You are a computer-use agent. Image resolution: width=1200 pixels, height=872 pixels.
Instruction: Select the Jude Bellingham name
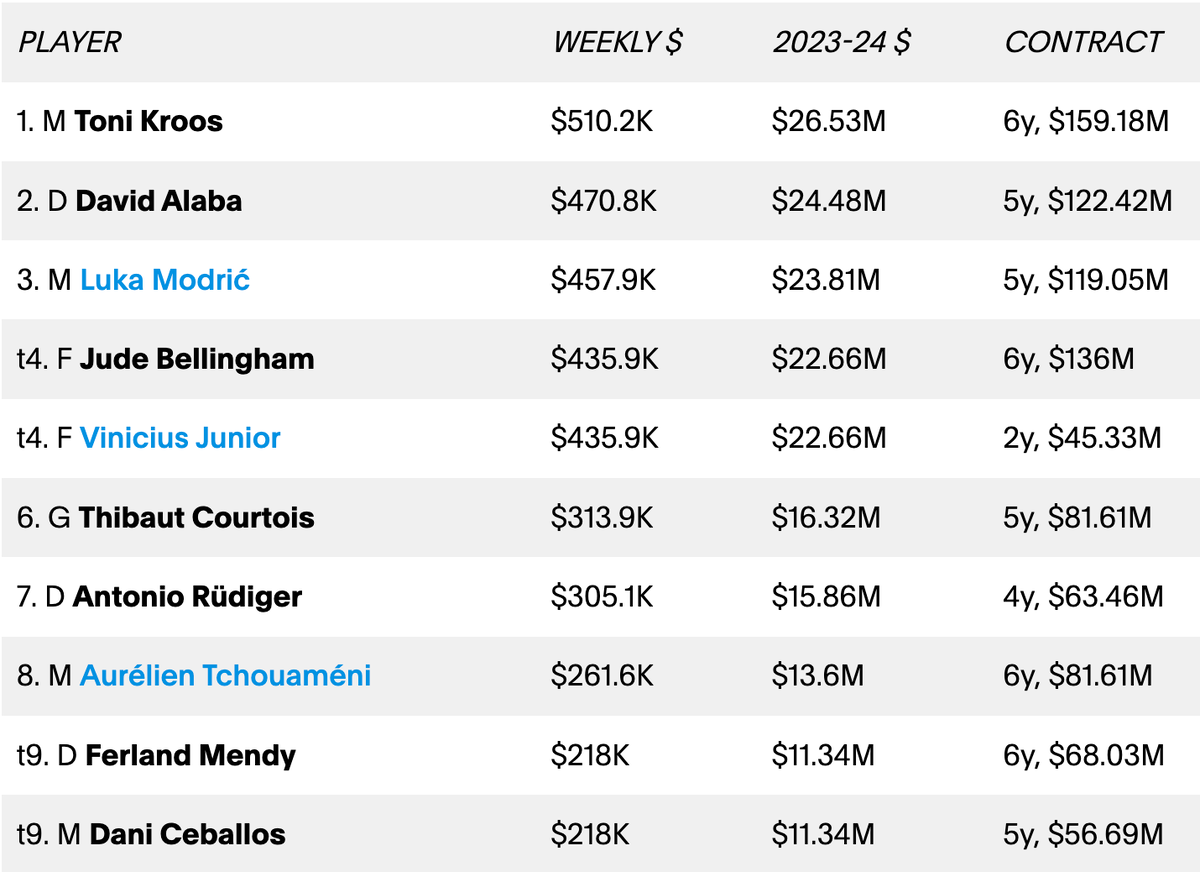[x=197, y=359]
